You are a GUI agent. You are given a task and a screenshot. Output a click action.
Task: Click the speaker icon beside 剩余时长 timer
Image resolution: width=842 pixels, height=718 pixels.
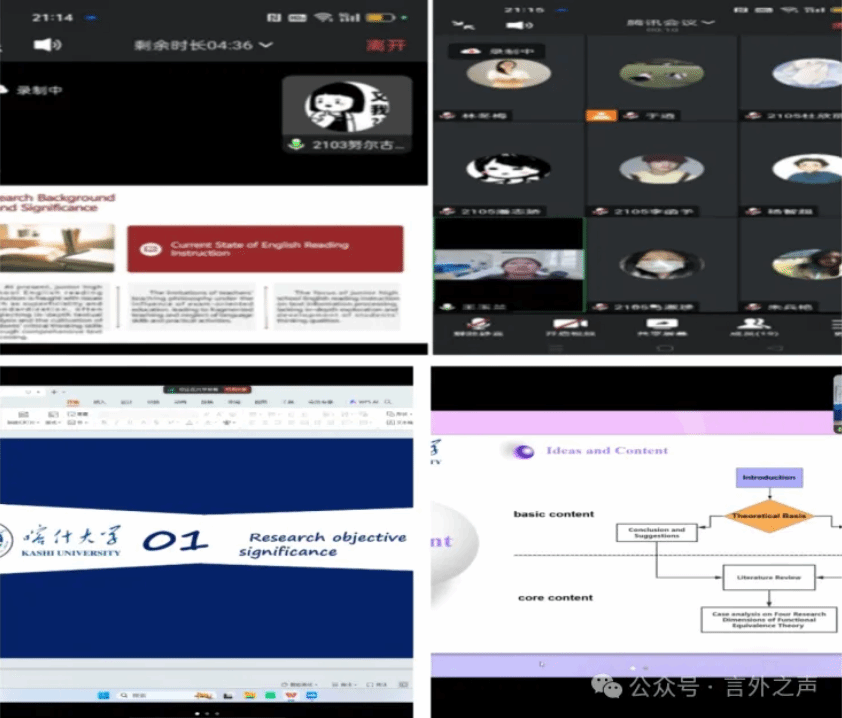[47, 45]
